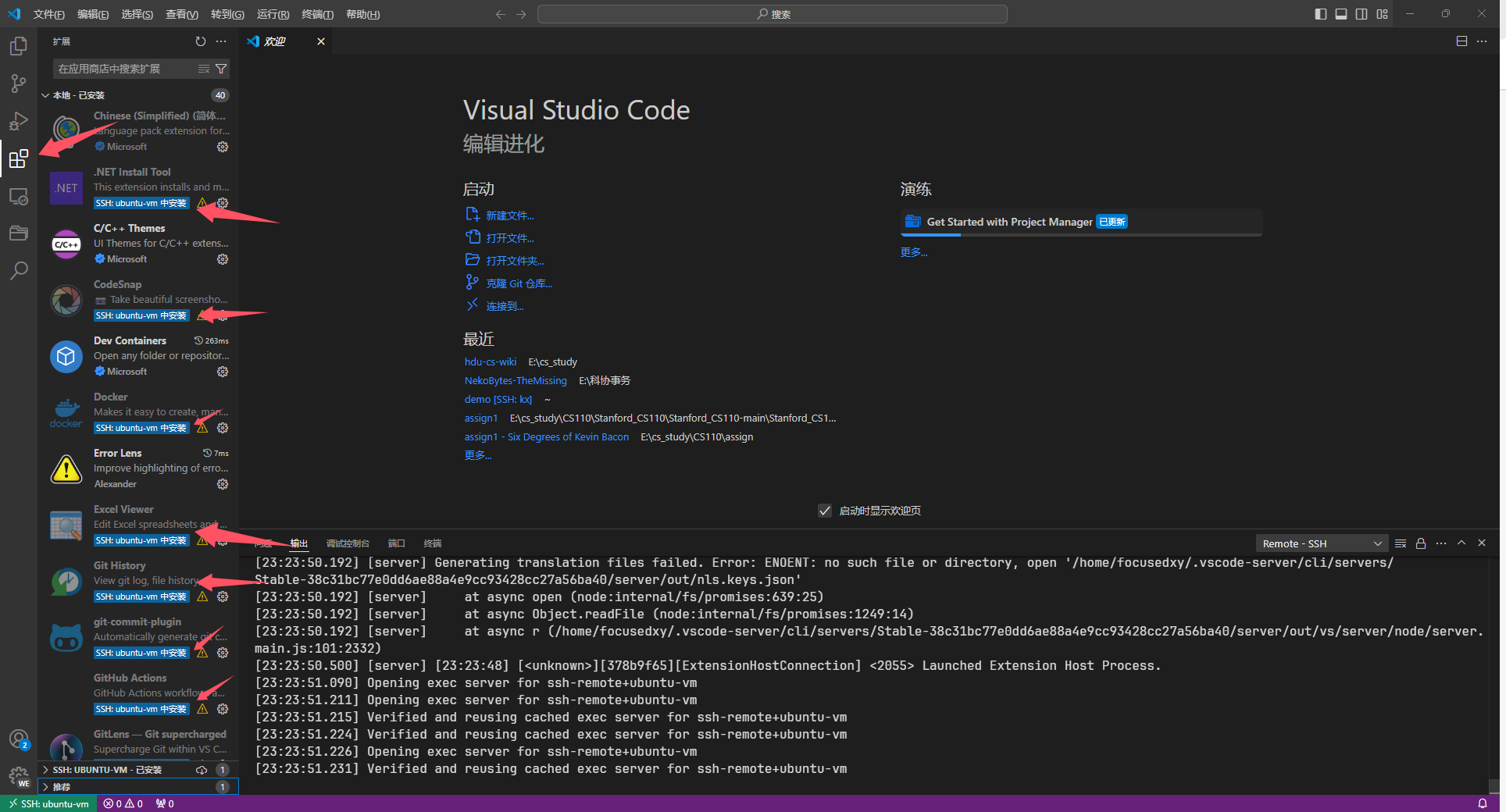Open the Project Manager folders view
Image resolution: width=1506 pixels, height=812 pixels.
(x=19, y=233)
